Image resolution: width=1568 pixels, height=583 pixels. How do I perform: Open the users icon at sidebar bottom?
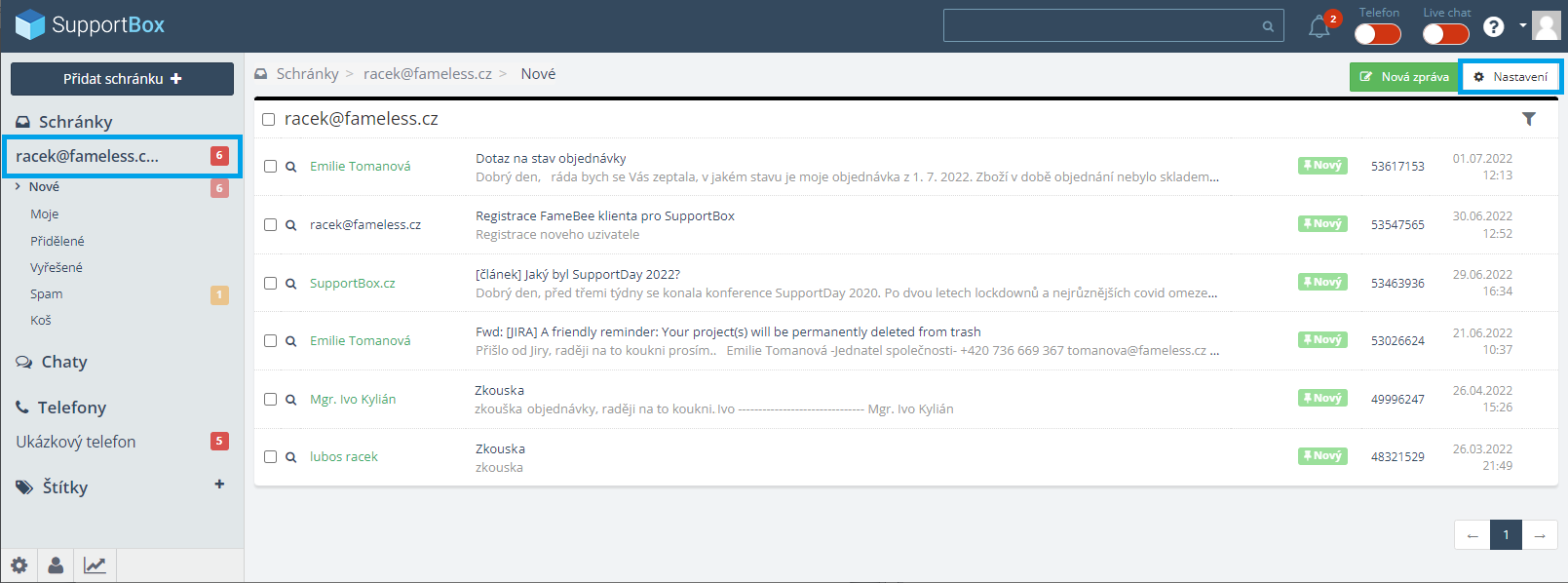click(x=57, y=565)
